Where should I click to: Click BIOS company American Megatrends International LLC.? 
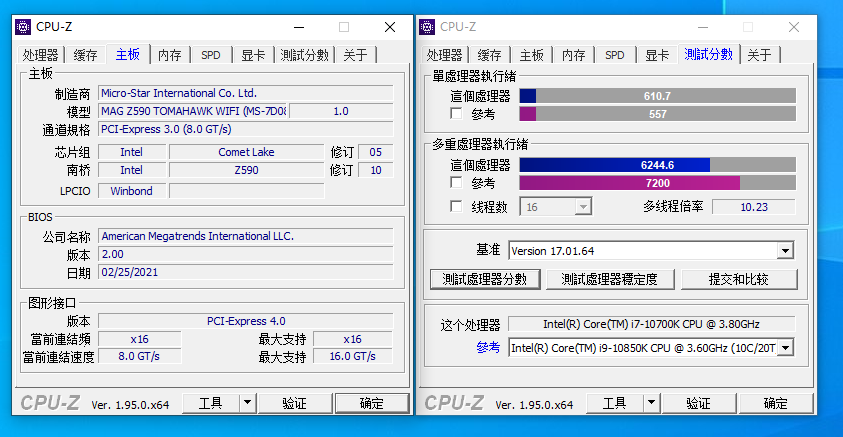[246, 236]
